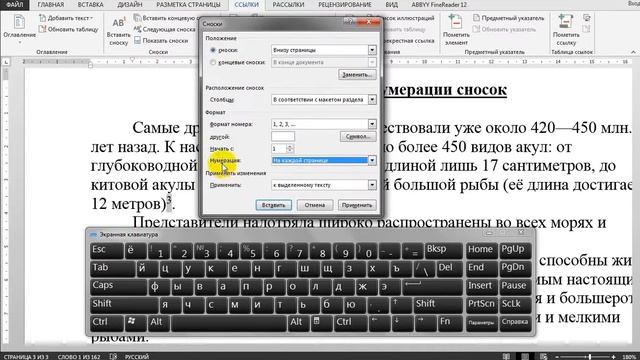Click the Начать с number field
This screenshot has height=360, width=640.
[279, 149]
